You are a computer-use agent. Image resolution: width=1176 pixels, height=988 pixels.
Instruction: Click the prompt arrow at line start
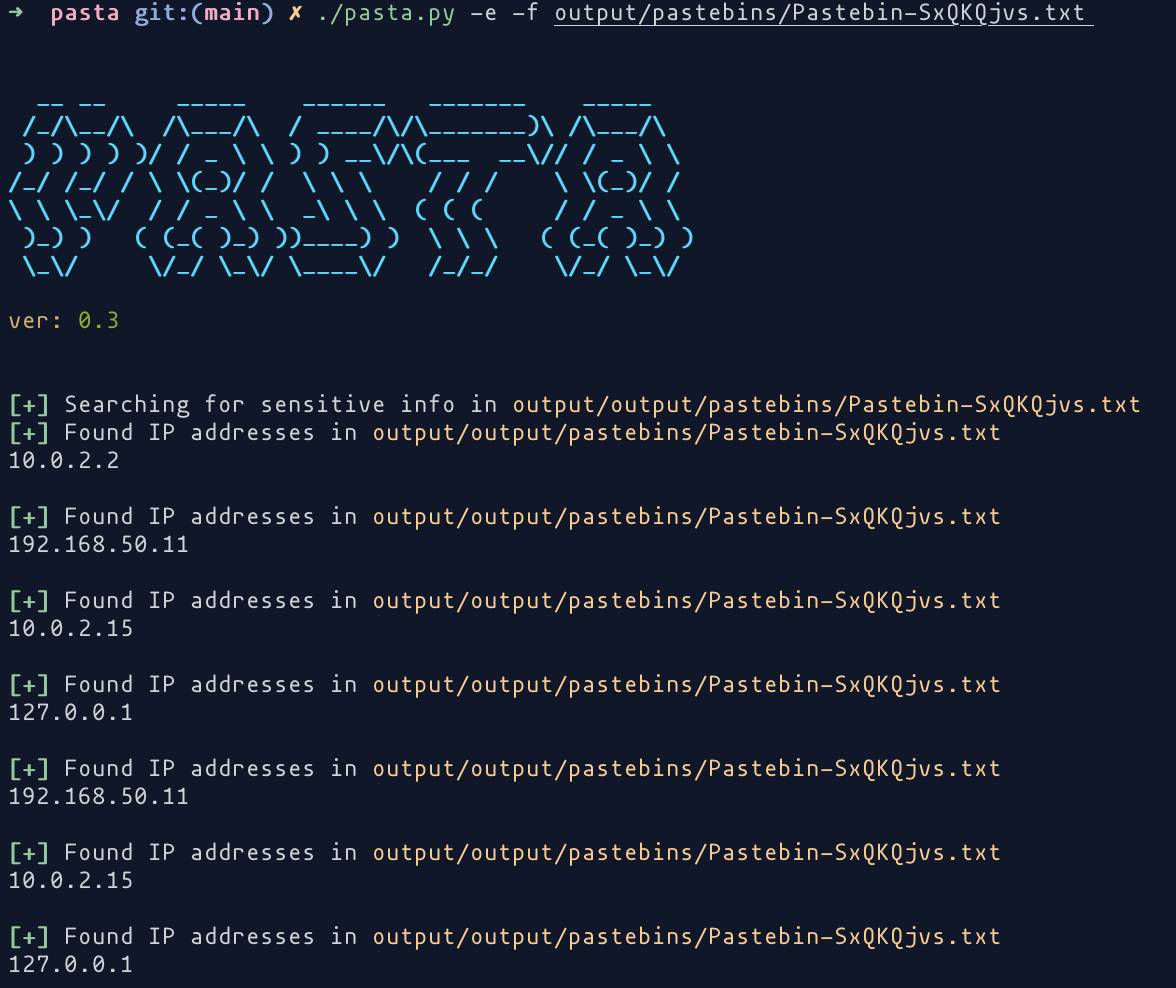(x=15, y=13)
